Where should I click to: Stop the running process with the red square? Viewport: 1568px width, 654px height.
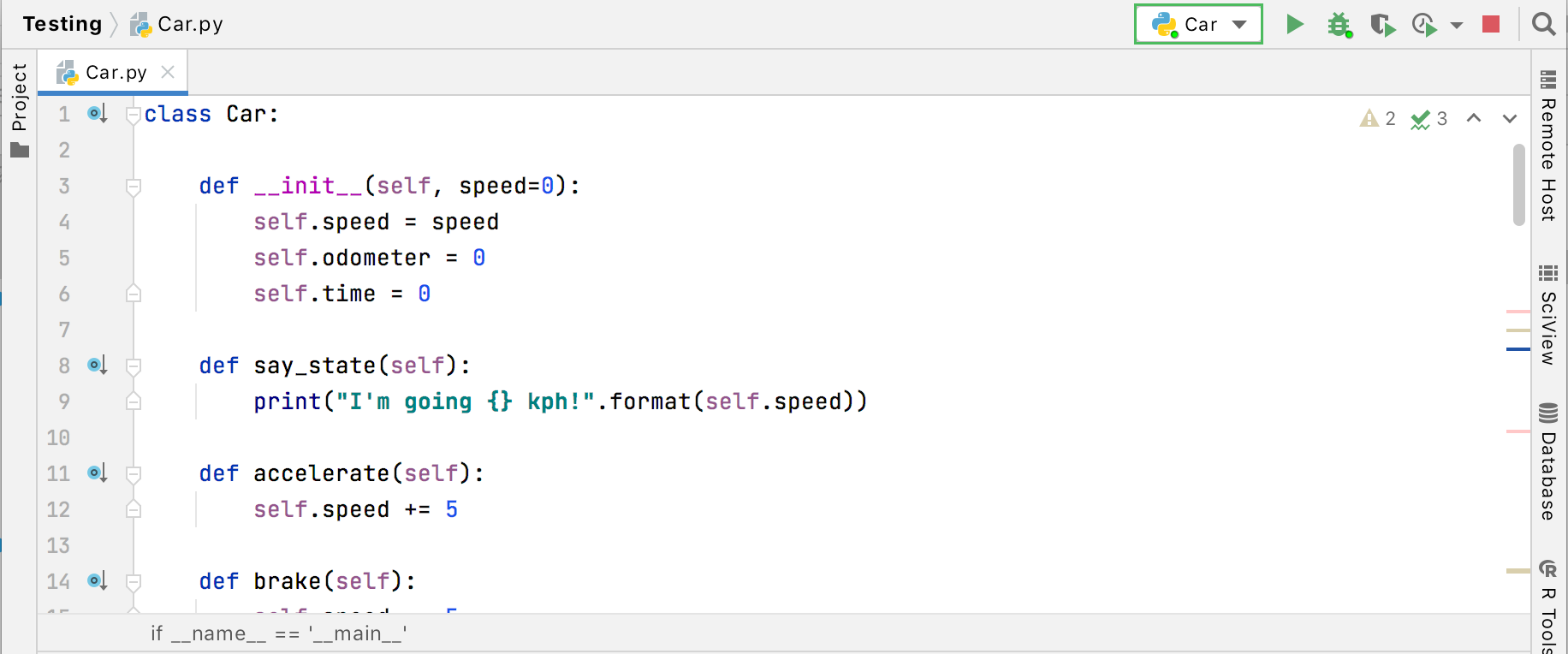(x=1491, y=24)
